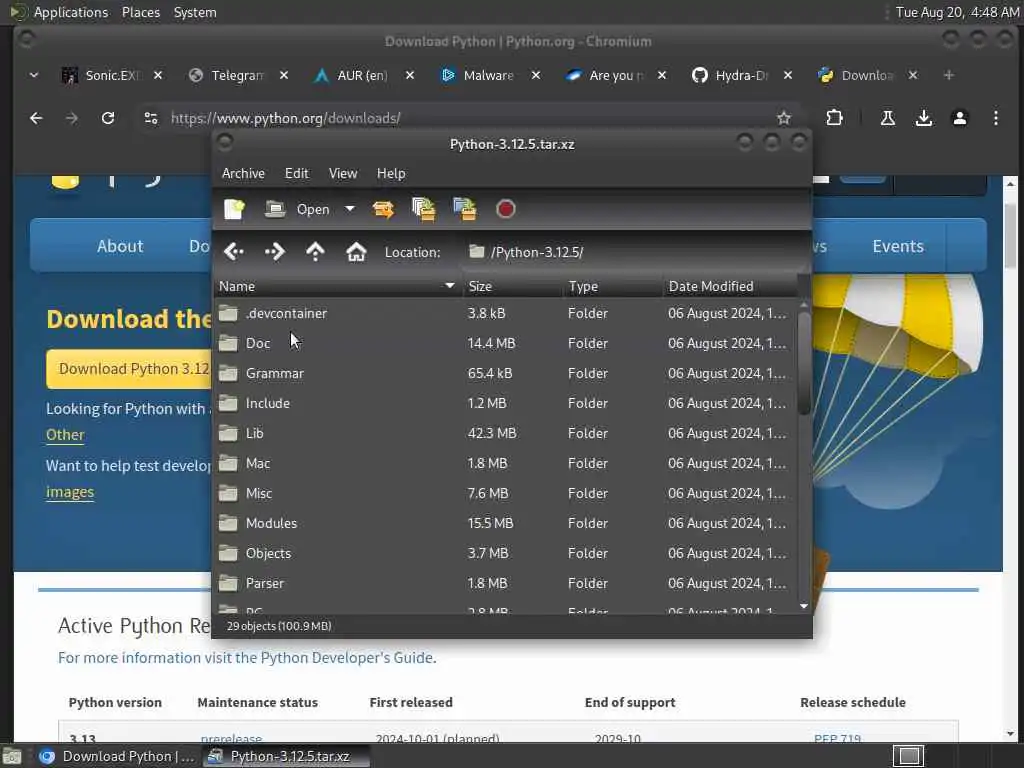
Task: Open Chromium downloads icon
Action: [x=923, y=118]
